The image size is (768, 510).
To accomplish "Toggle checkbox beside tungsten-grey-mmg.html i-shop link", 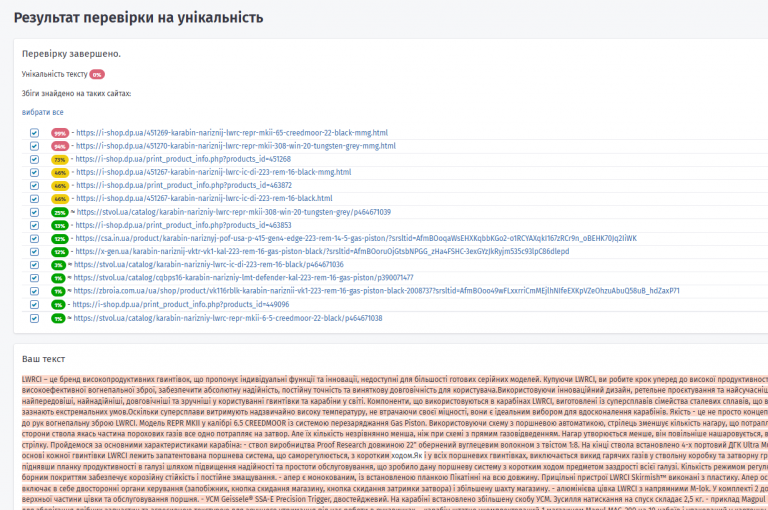I will point(34,146).
